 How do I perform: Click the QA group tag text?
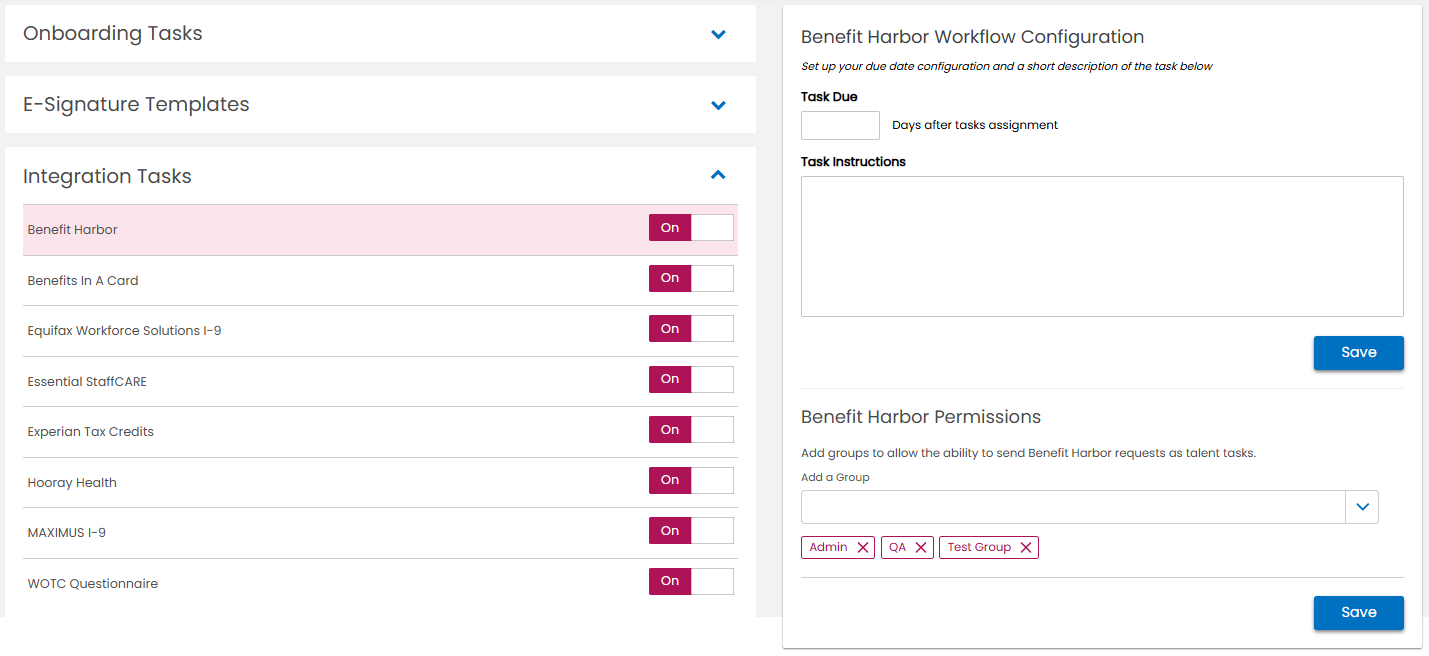point(898,548)
